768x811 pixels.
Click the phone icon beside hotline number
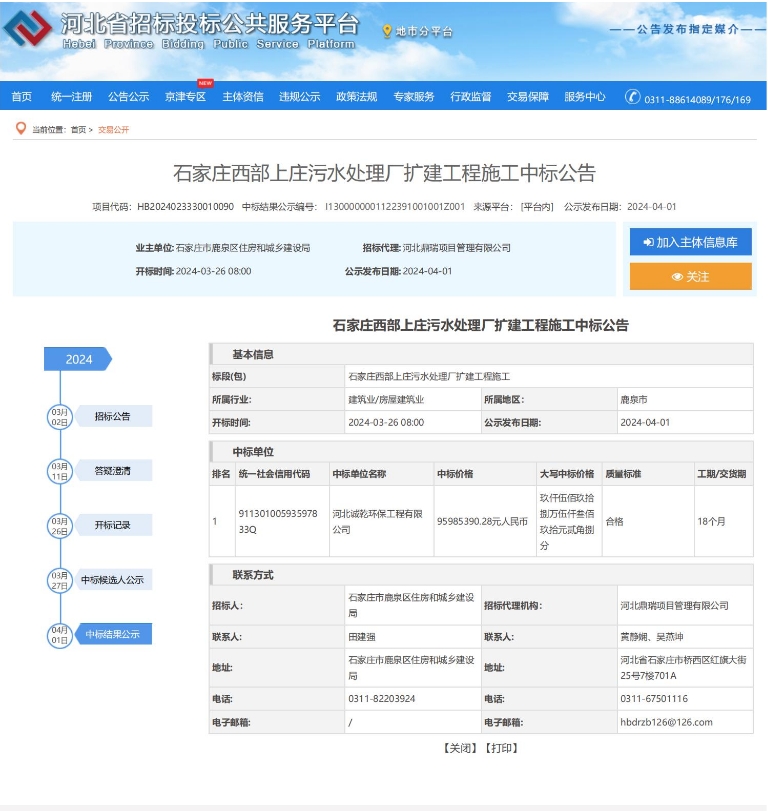tap(632, 97)
